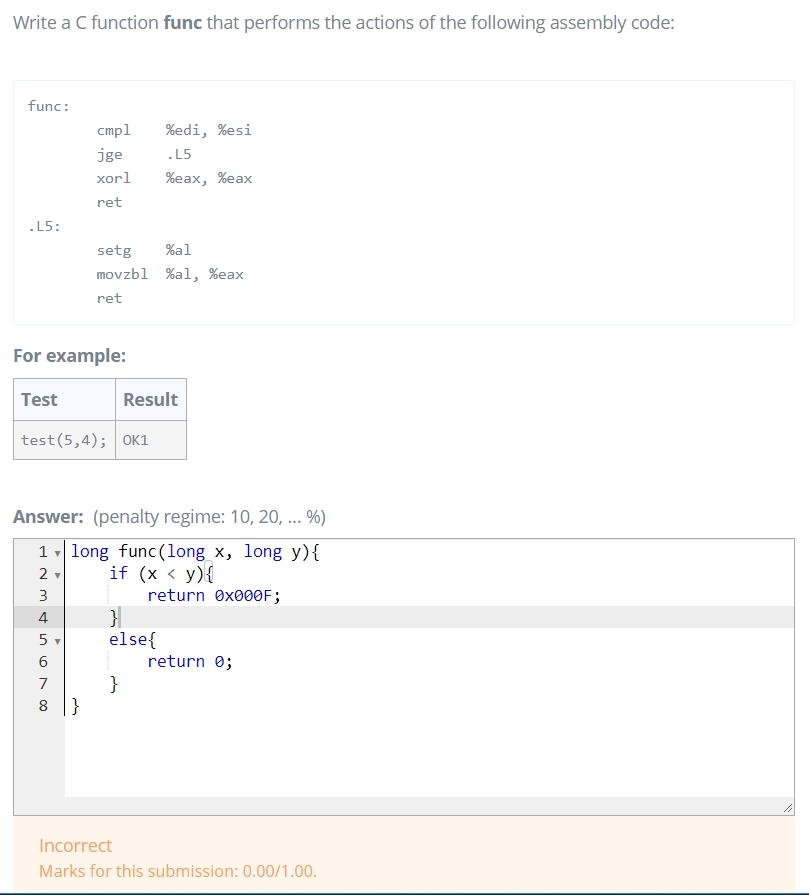
Task: Click the editor resize grip at bottom-right corner
Action: pyautogui.click(x=788, y=808)
